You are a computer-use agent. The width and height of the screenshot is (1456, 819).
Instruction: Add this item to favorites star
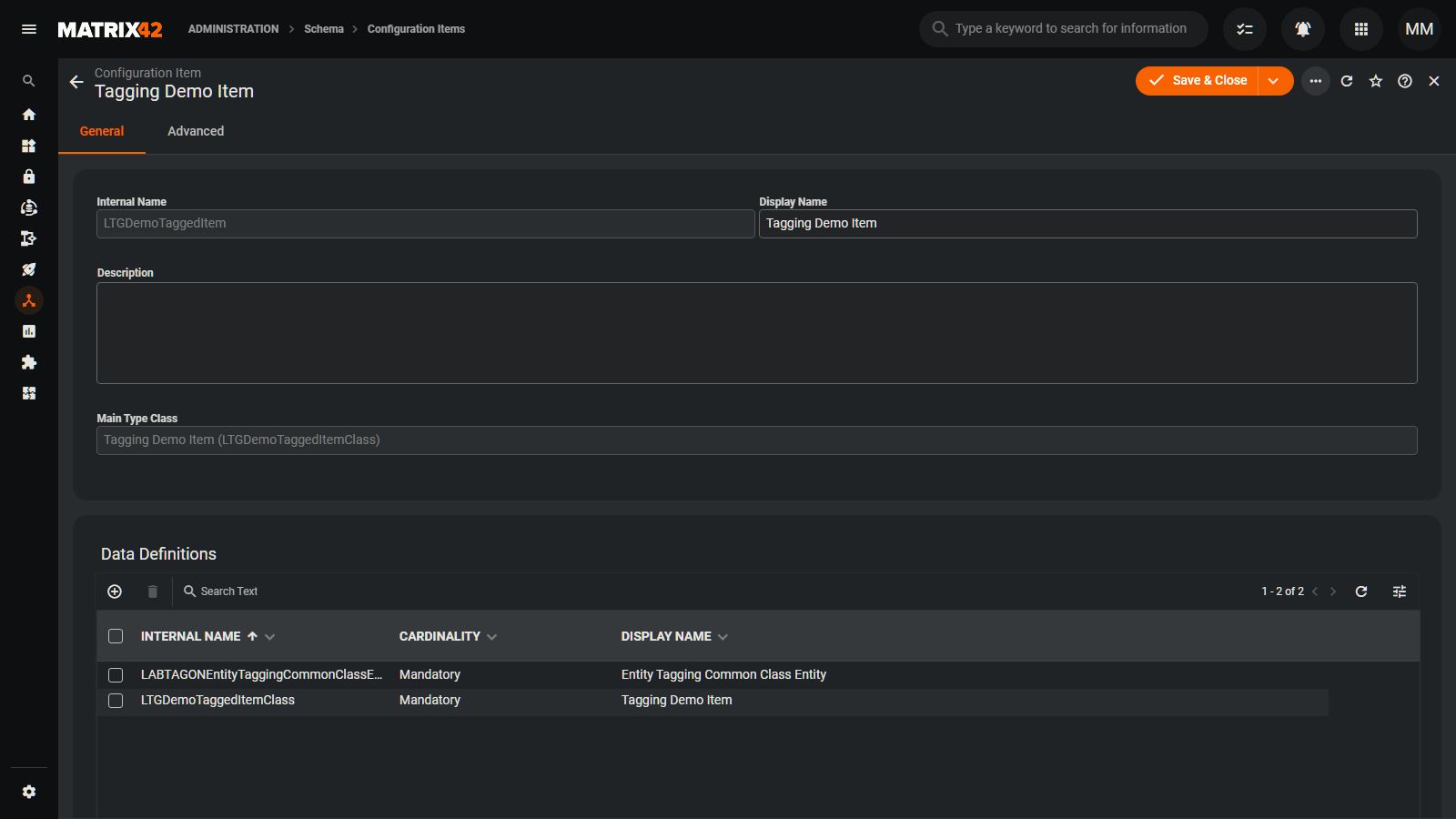1376,81
